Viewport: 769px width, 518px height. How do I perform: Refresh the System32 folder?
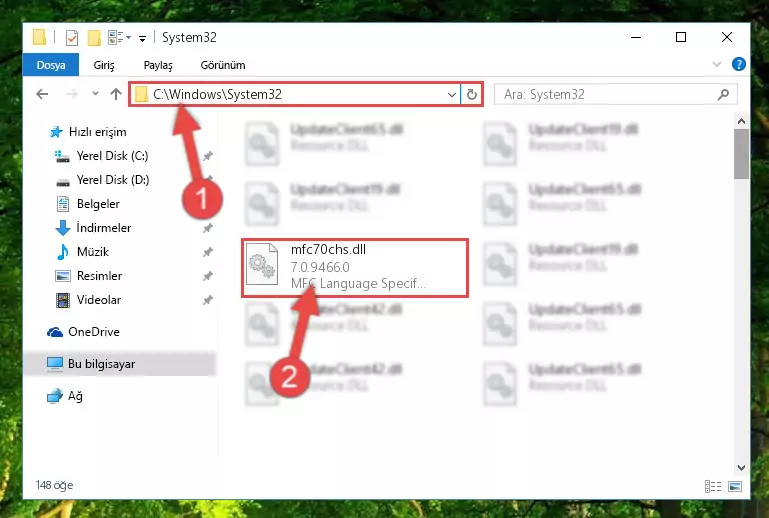(x=472, y=94)
